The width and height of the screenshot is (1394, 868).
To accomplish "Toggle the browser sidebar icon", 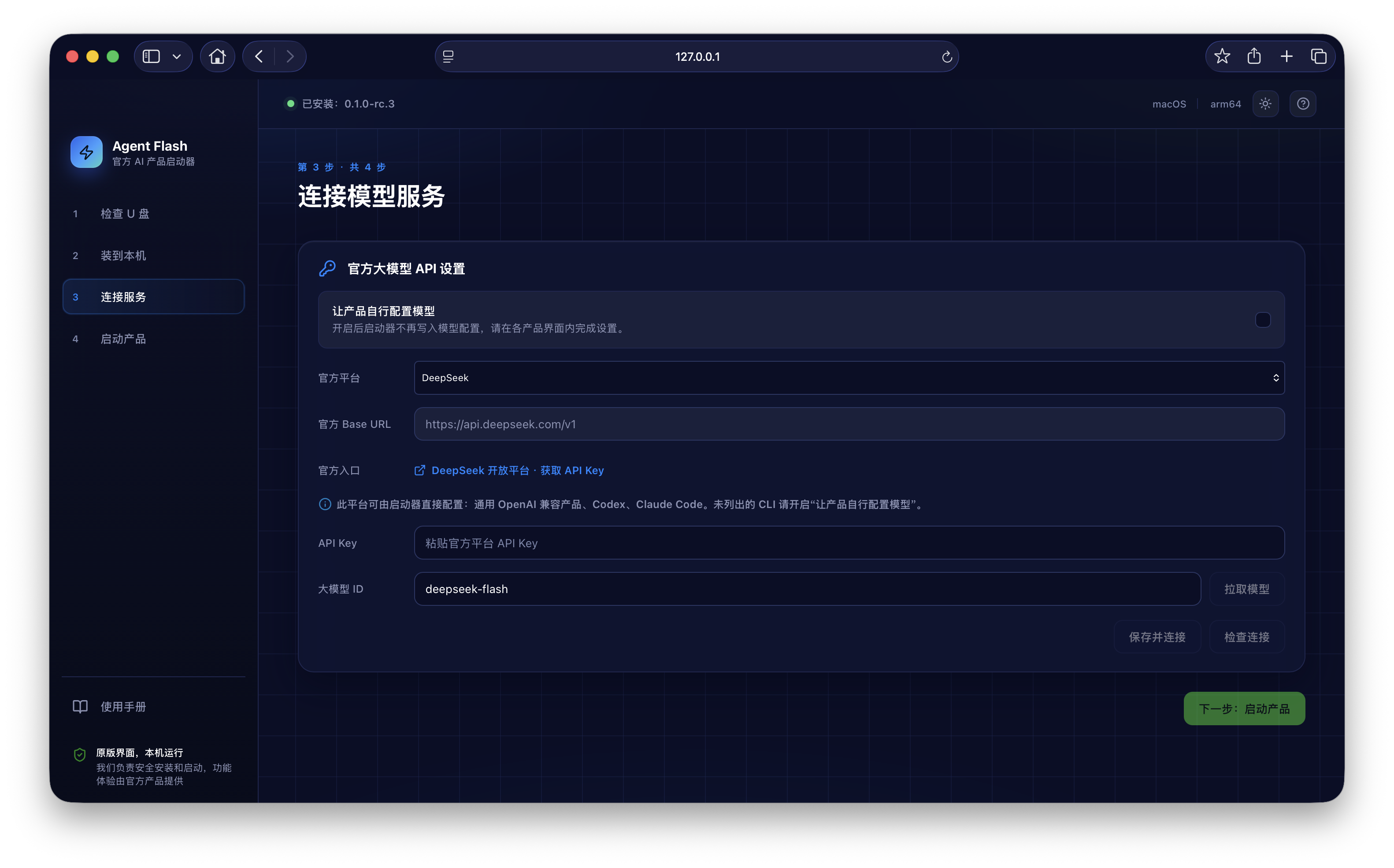I will pyautogui.click(x=151, y=56).
